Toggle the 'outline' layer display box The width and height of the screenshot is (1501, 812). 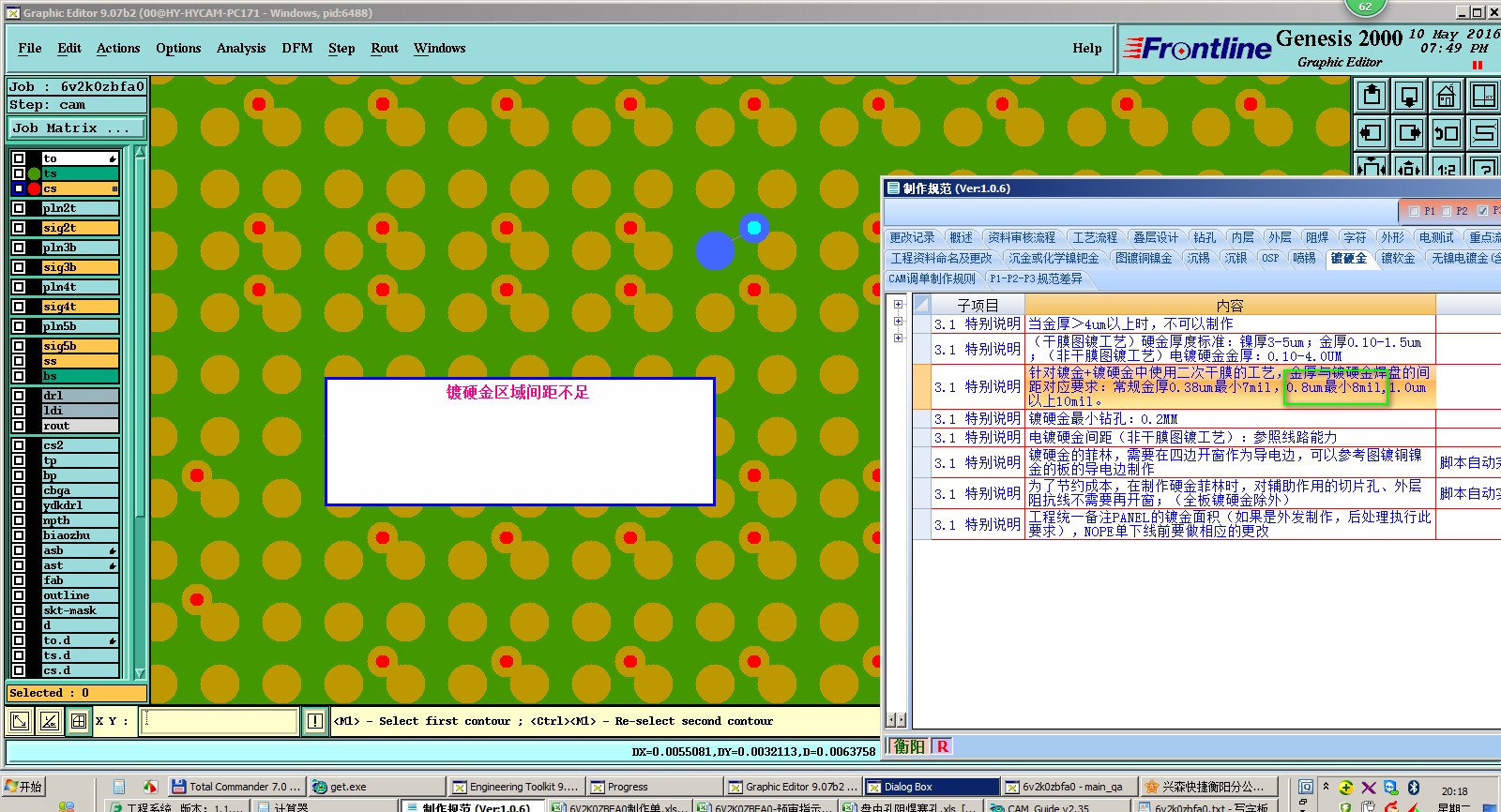point(19,595)
